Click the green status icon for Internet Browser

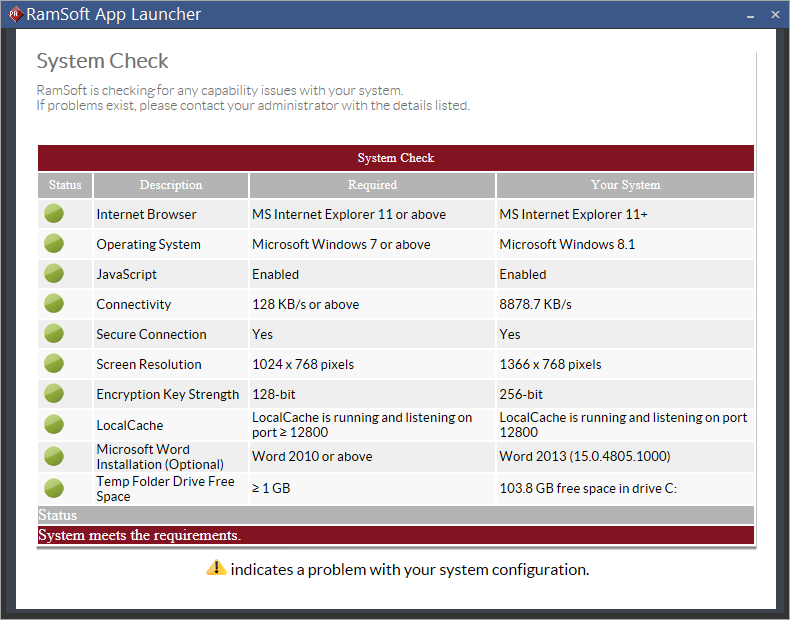[x=54, y=213]
